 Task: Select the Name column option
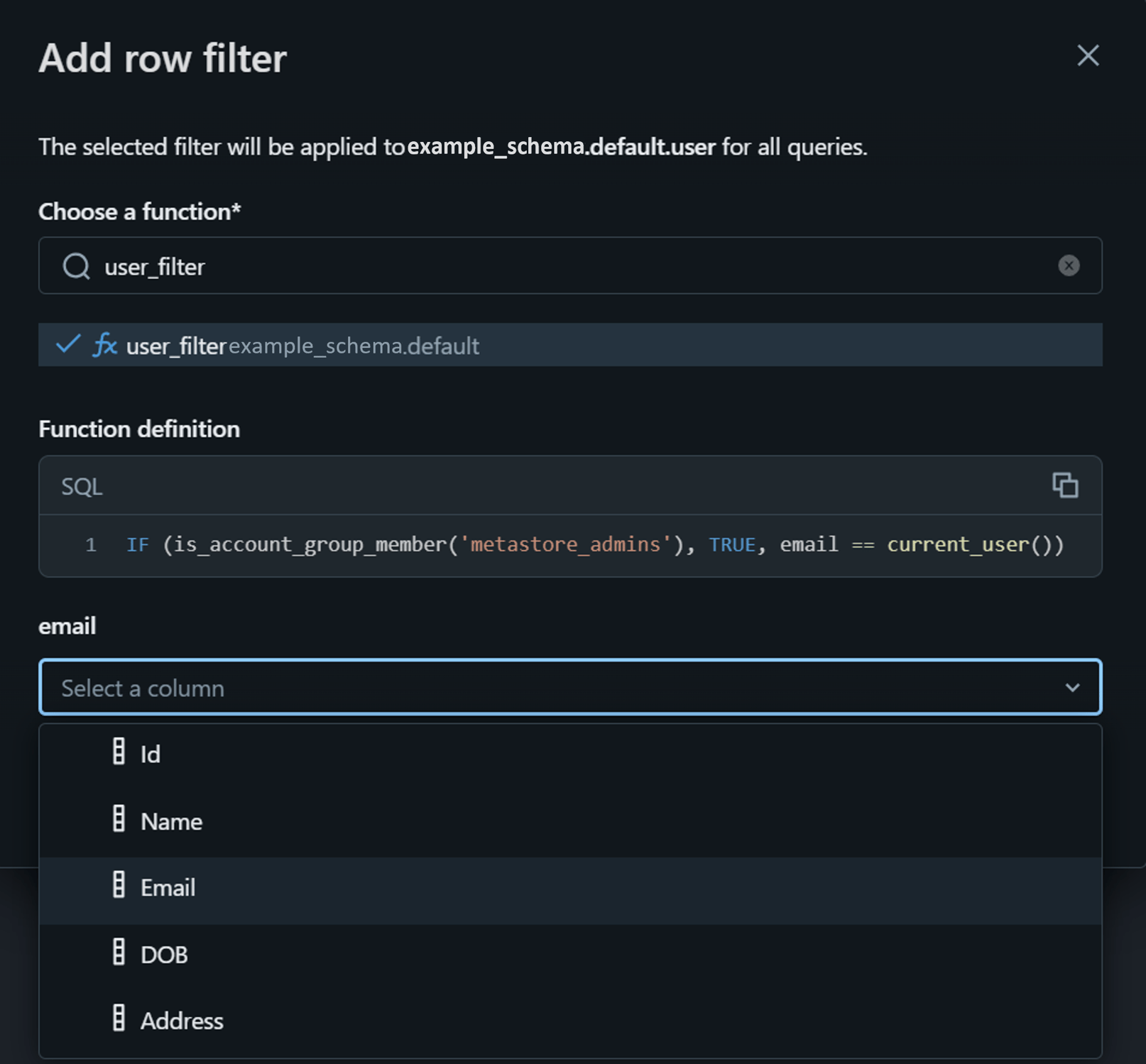click(x=171, y=821)
